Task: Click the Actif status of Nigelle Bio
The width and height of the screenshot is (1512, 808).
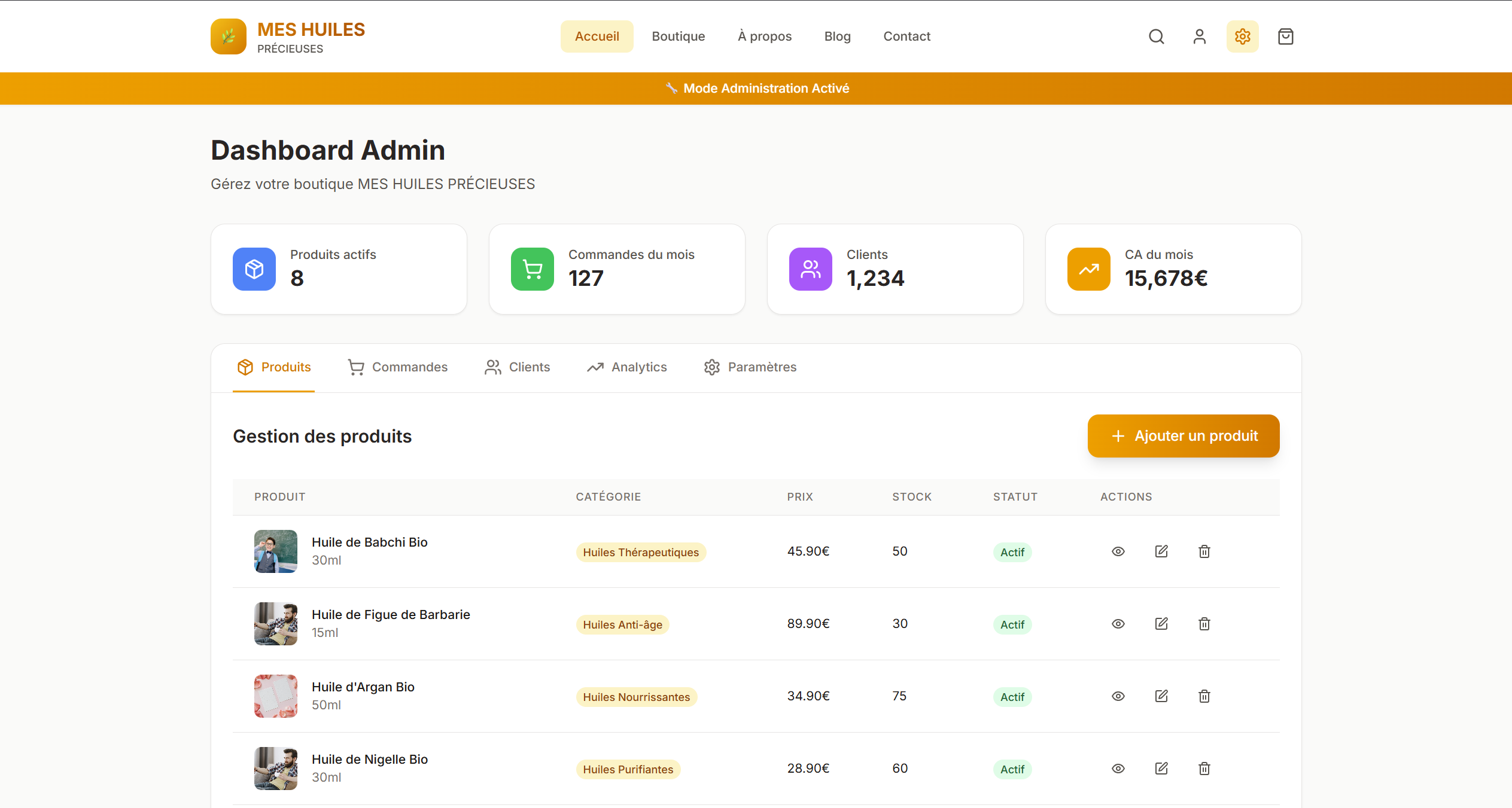Action: 1012,770
